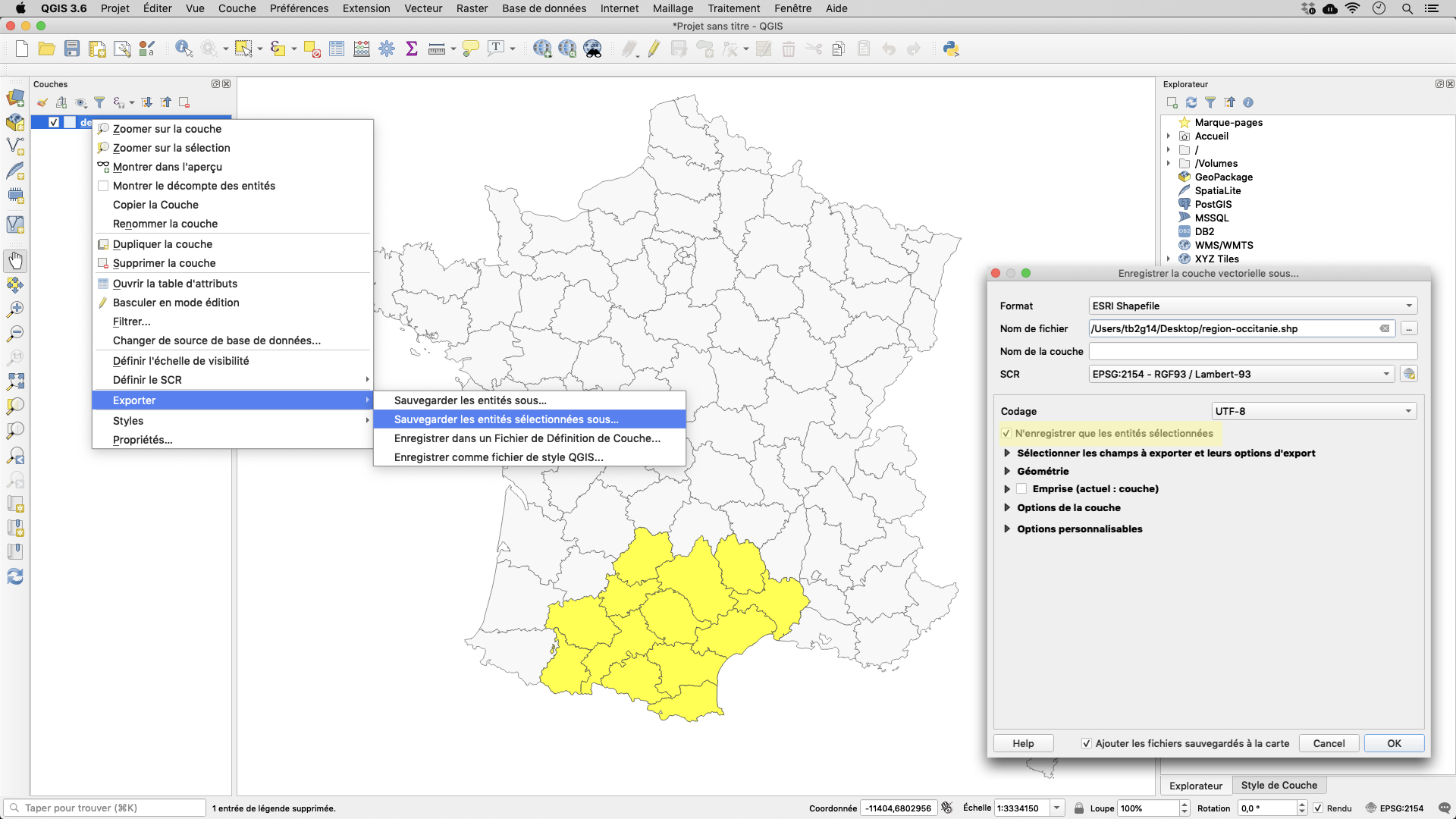Select the Zoom out magnifier tool

pyautogui.click(x=15, y=334)
